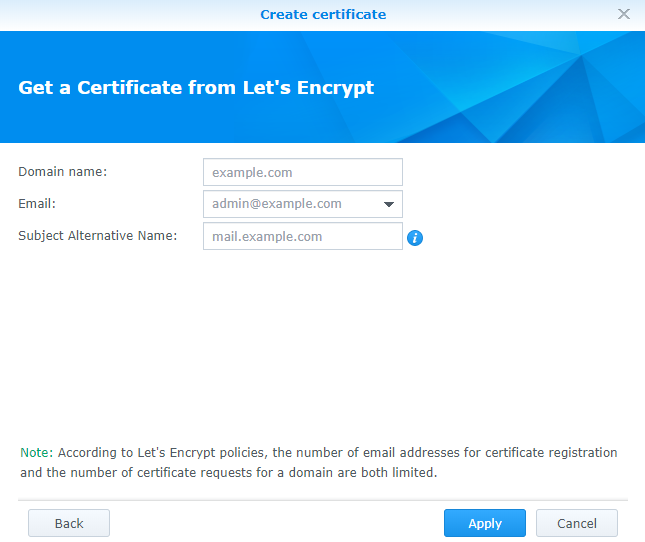This screenshot has height=542, width=645.
Task: Cancel the certificate creation
Action: (x=577, y=523)
